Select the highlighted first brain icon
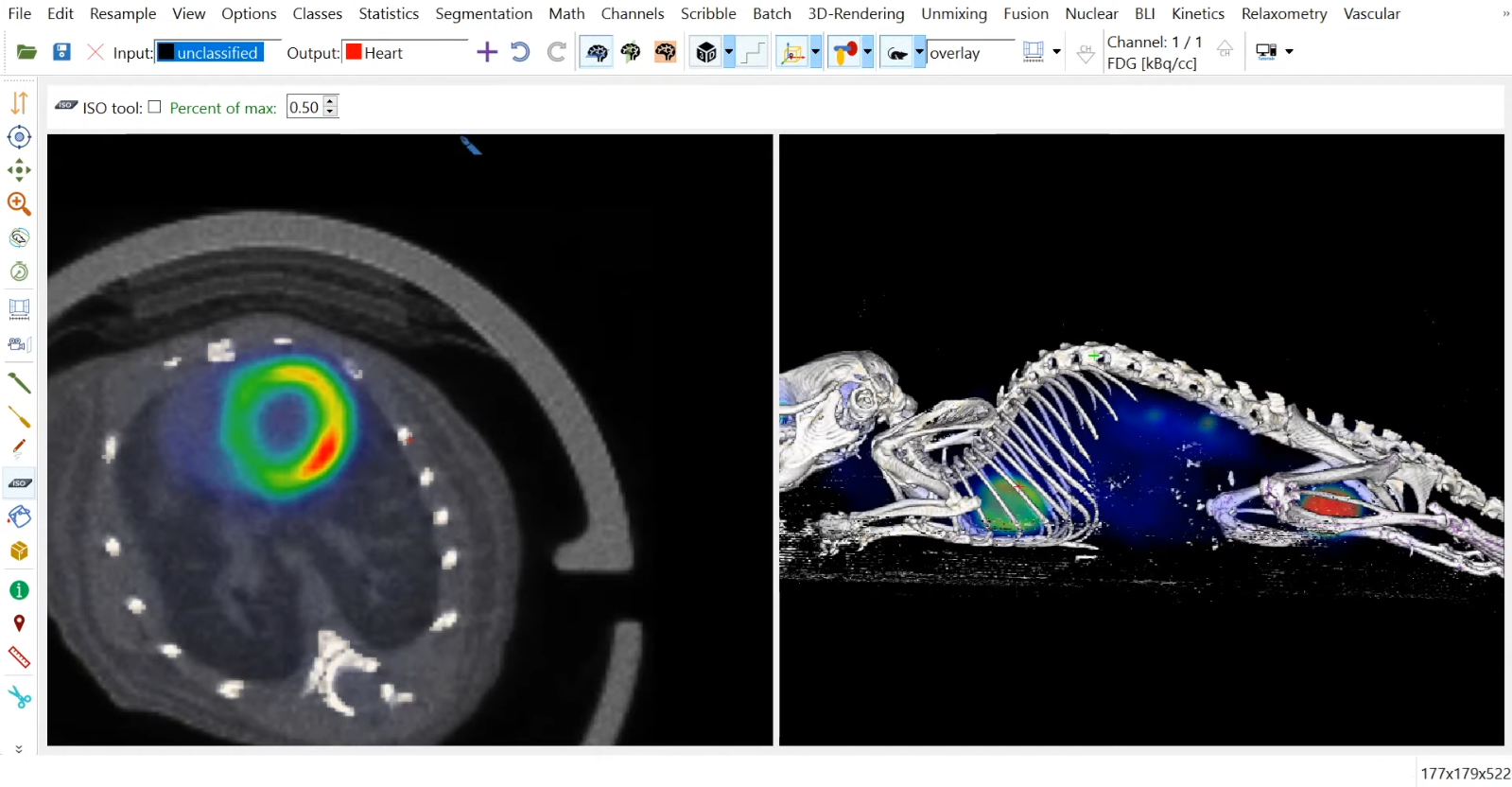Viewport: 1512px width, 787px height. 597,53
